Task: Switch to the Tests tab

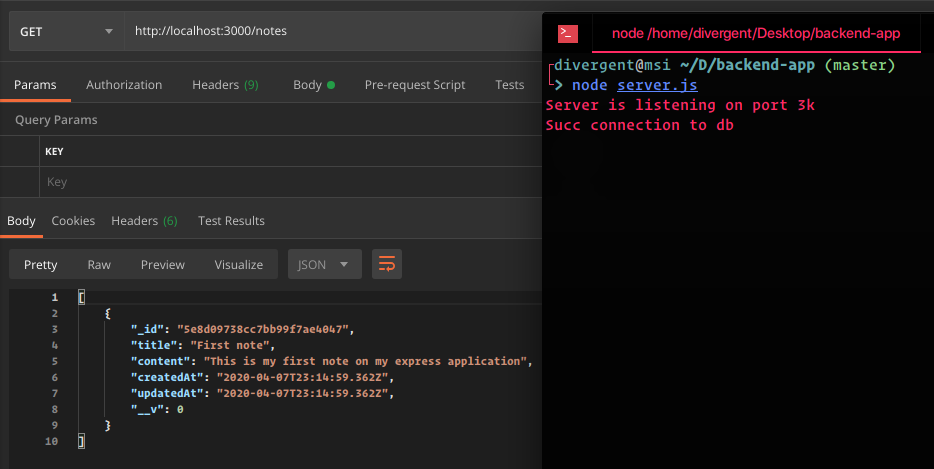Action: tap(509, 85)
